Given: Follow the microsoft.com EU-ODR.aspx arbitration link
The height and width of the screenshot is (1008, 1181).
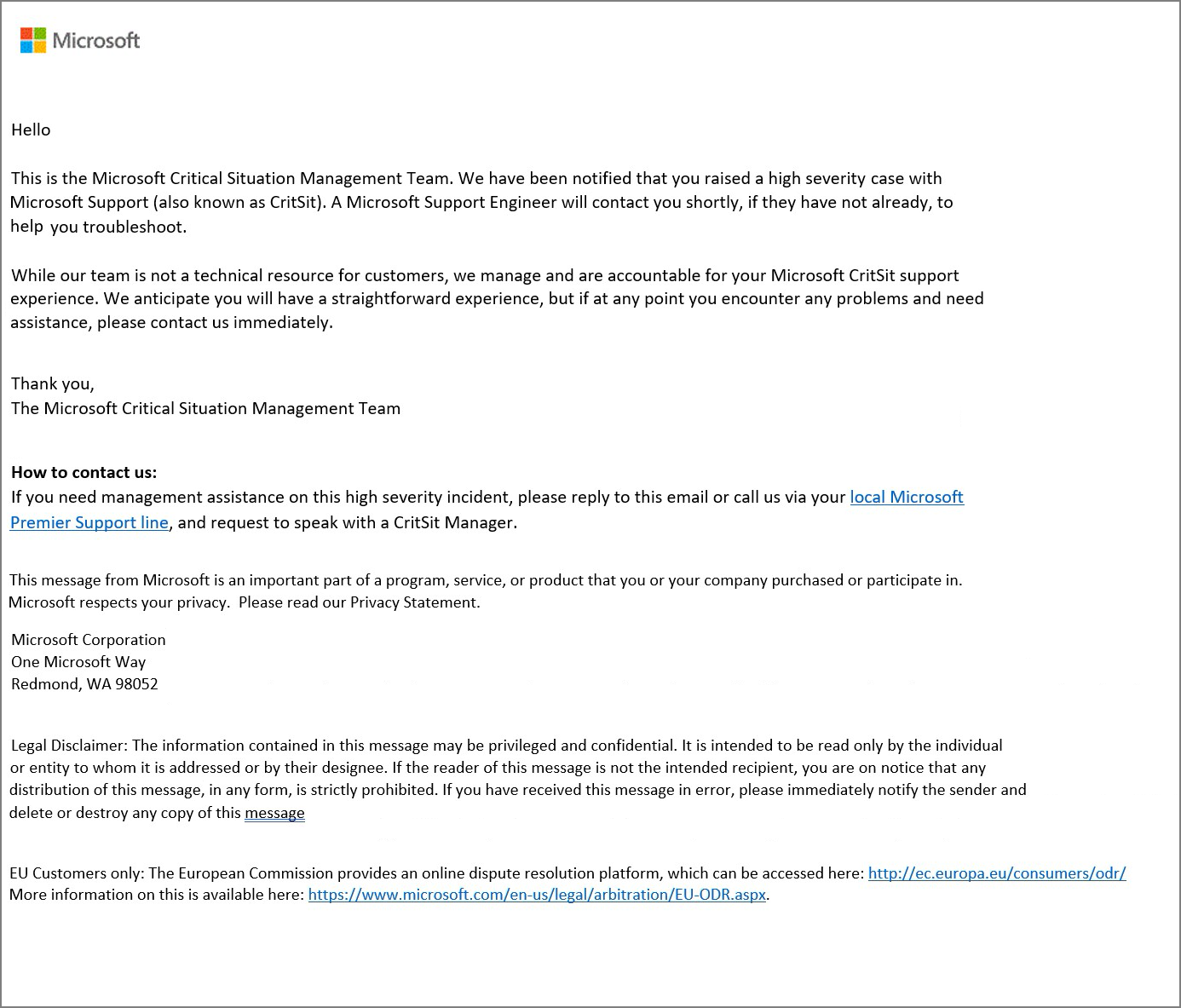Looking at the screenshot, I should point(537,895).
